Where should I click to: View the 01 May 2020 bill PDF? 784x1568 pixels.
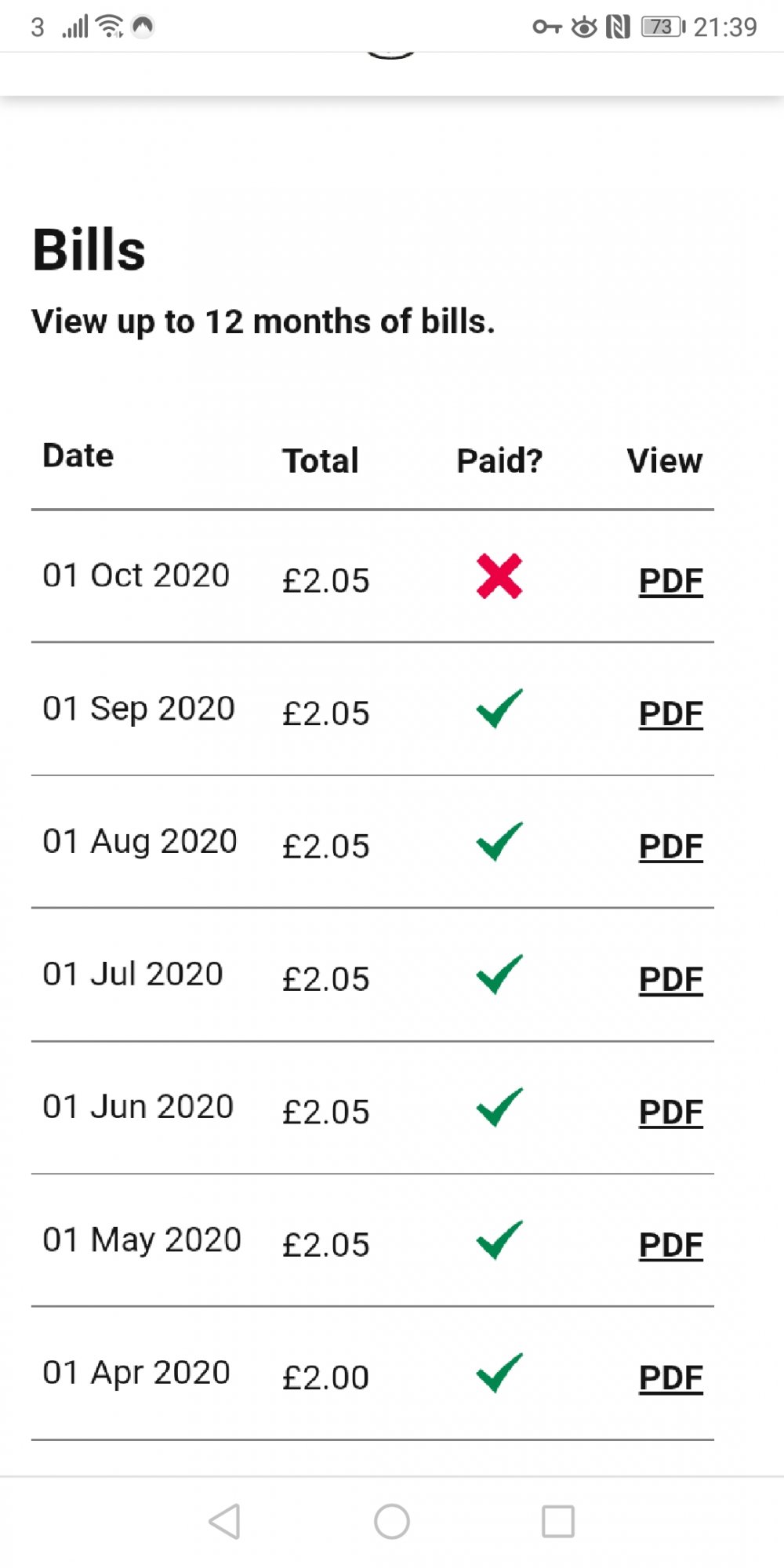tap(670, 1245)
